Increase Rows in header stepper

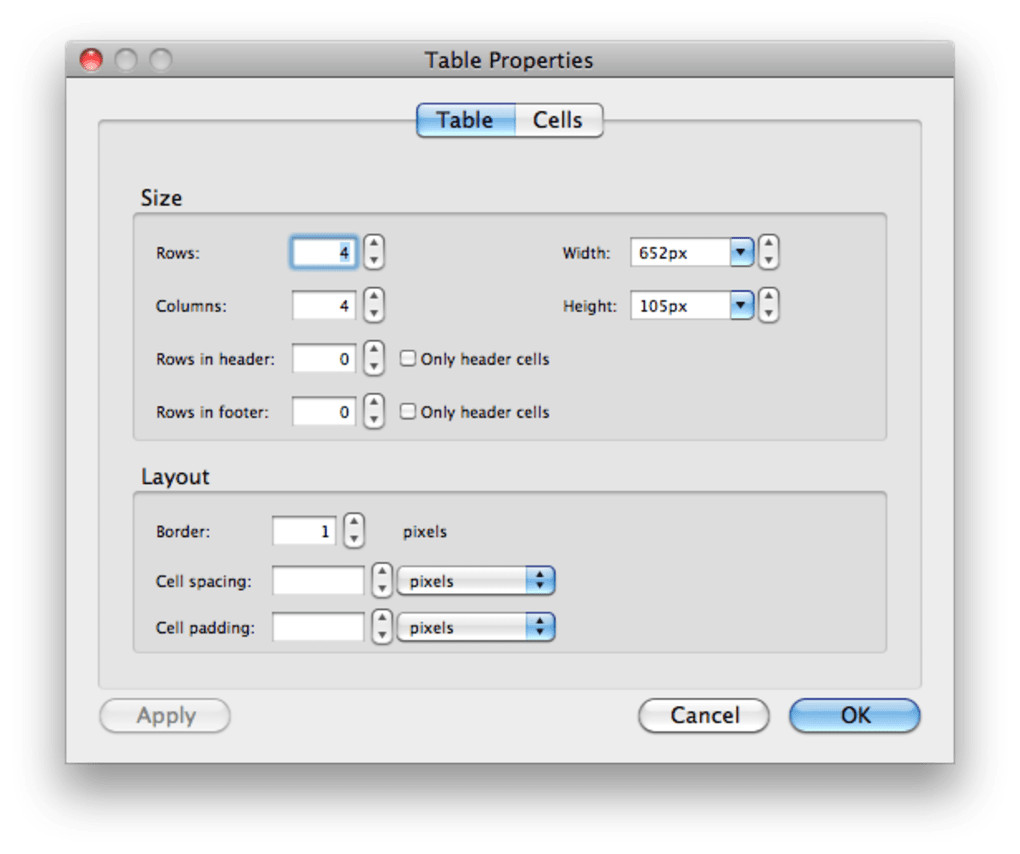click(x=373, y=350)
